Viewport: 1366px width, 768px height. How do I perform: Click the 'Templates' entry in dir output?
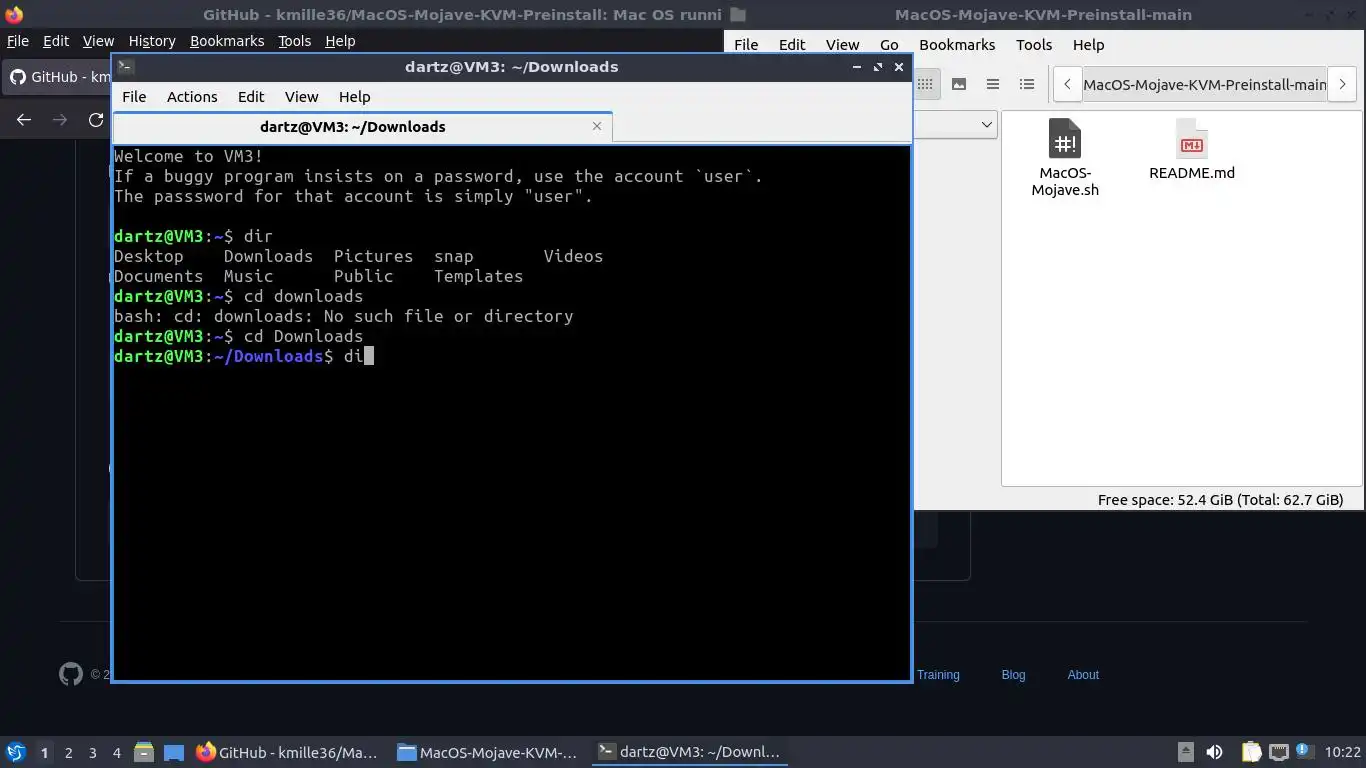(x=478, y=276)
